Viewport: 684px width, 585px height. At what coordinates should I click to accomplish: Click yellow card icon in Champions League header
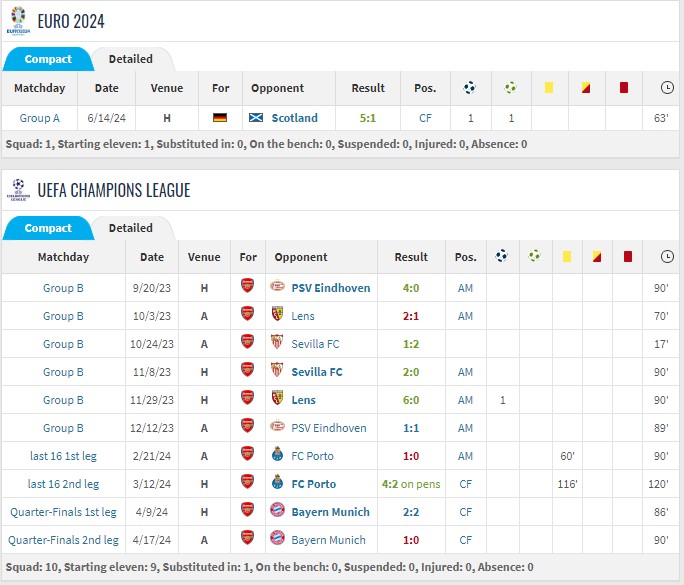[x=567, y=257]
